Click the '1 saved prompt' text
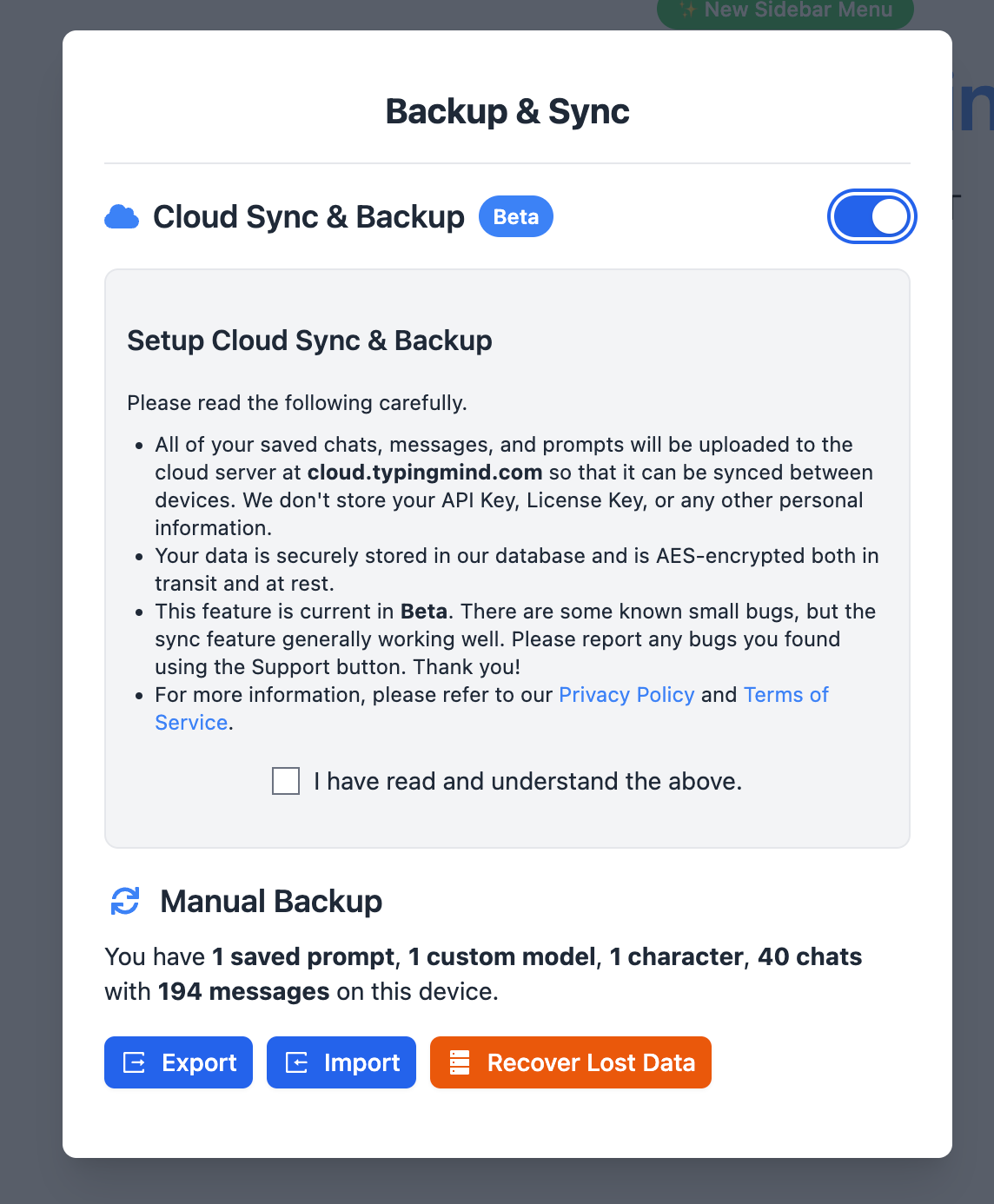994x1204 pixels. click(303, 956)
